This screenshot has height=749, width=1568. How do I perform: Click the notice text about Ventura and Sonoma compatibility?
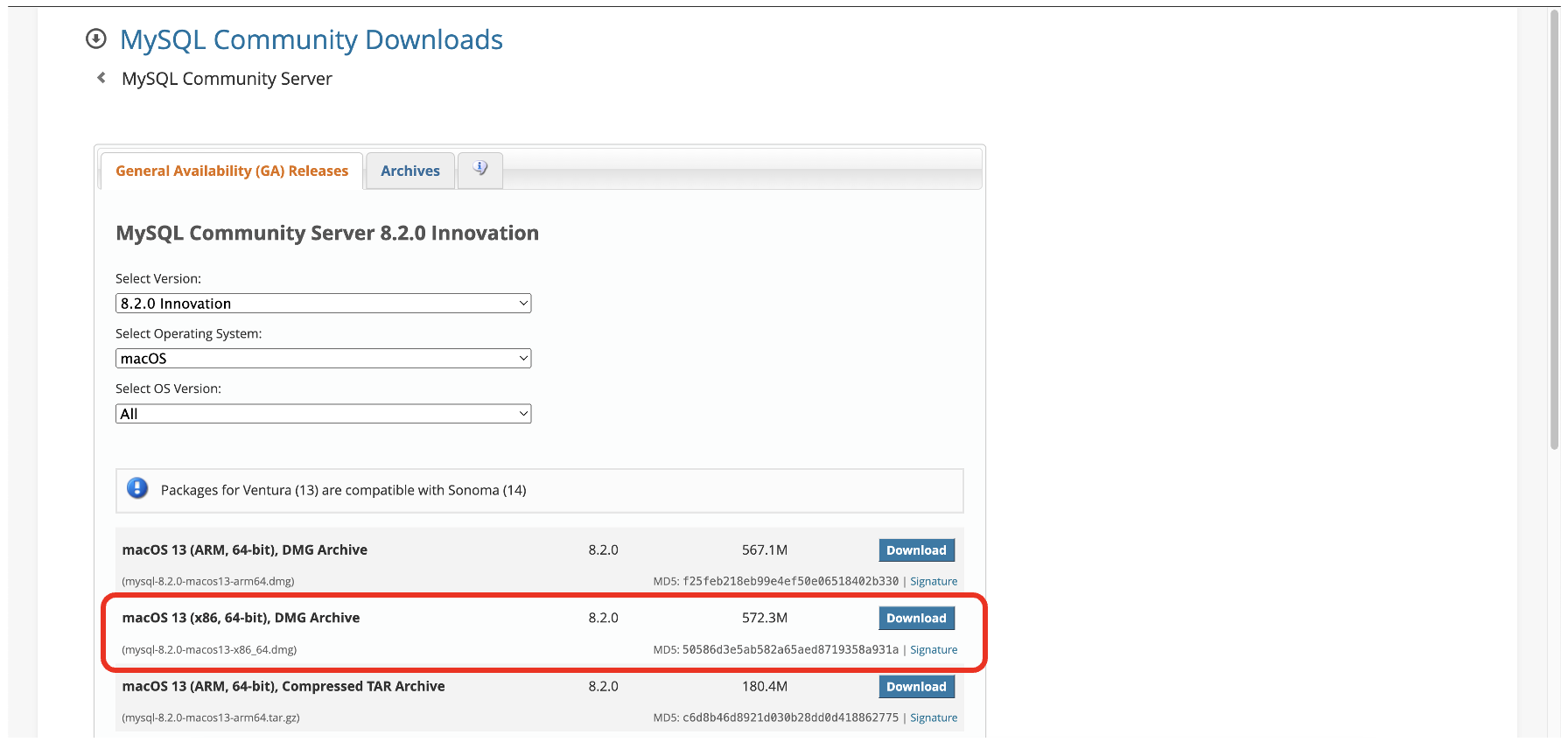(x=344, y=490)
